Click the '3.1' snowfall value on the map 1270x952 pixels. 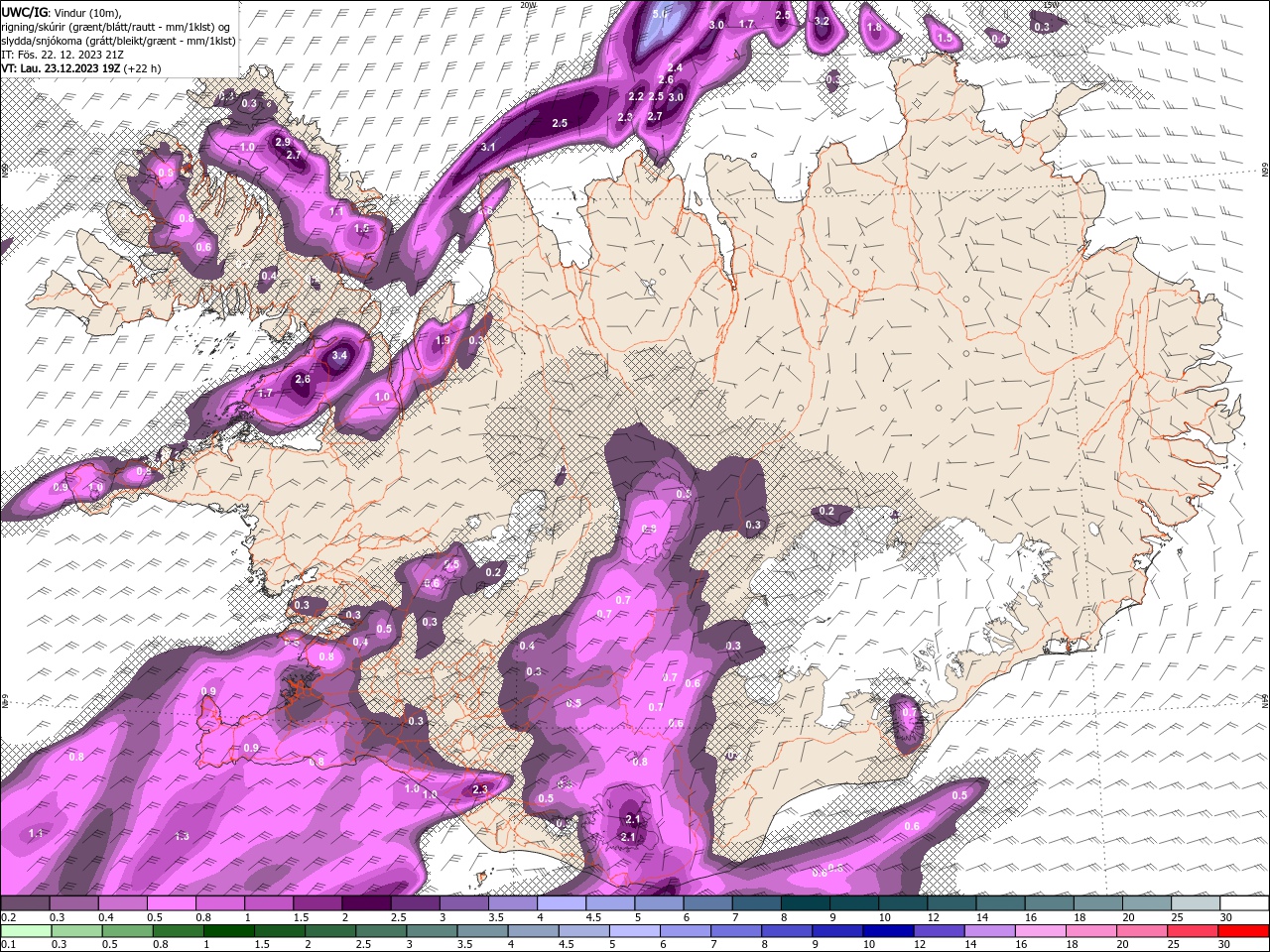pos(487,147)
